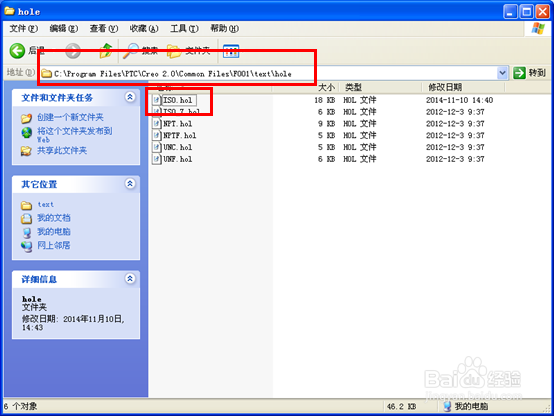This screenshot has height=416, width=554.
Task: Click the 46.2 KB status bar entry
Action: point(401,406)
